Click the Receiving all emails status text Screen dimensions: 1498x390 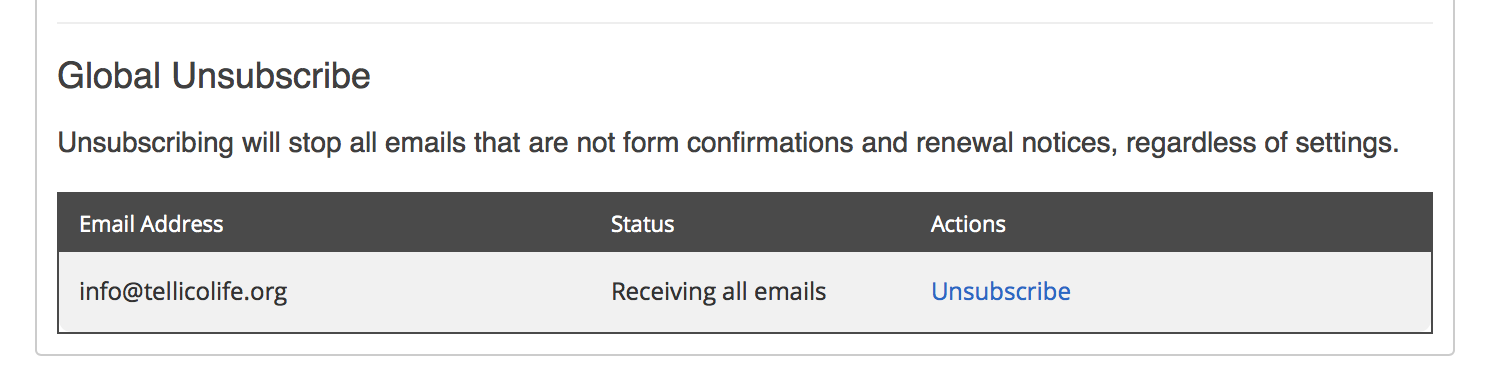(718, 292)
